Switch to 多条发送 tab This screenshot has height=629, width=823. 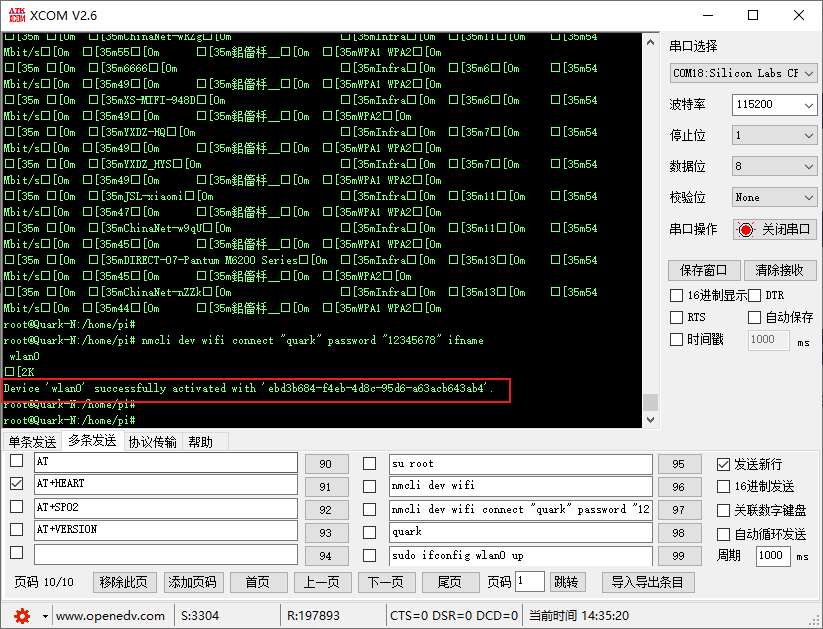[x=92, y=441]
